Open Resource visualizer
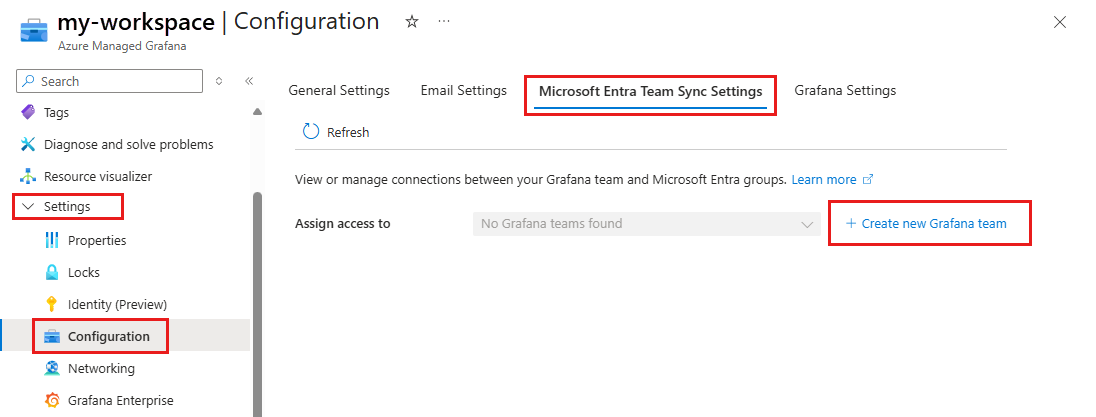Viewport: 1096px width, 417px height. point(97,177)
